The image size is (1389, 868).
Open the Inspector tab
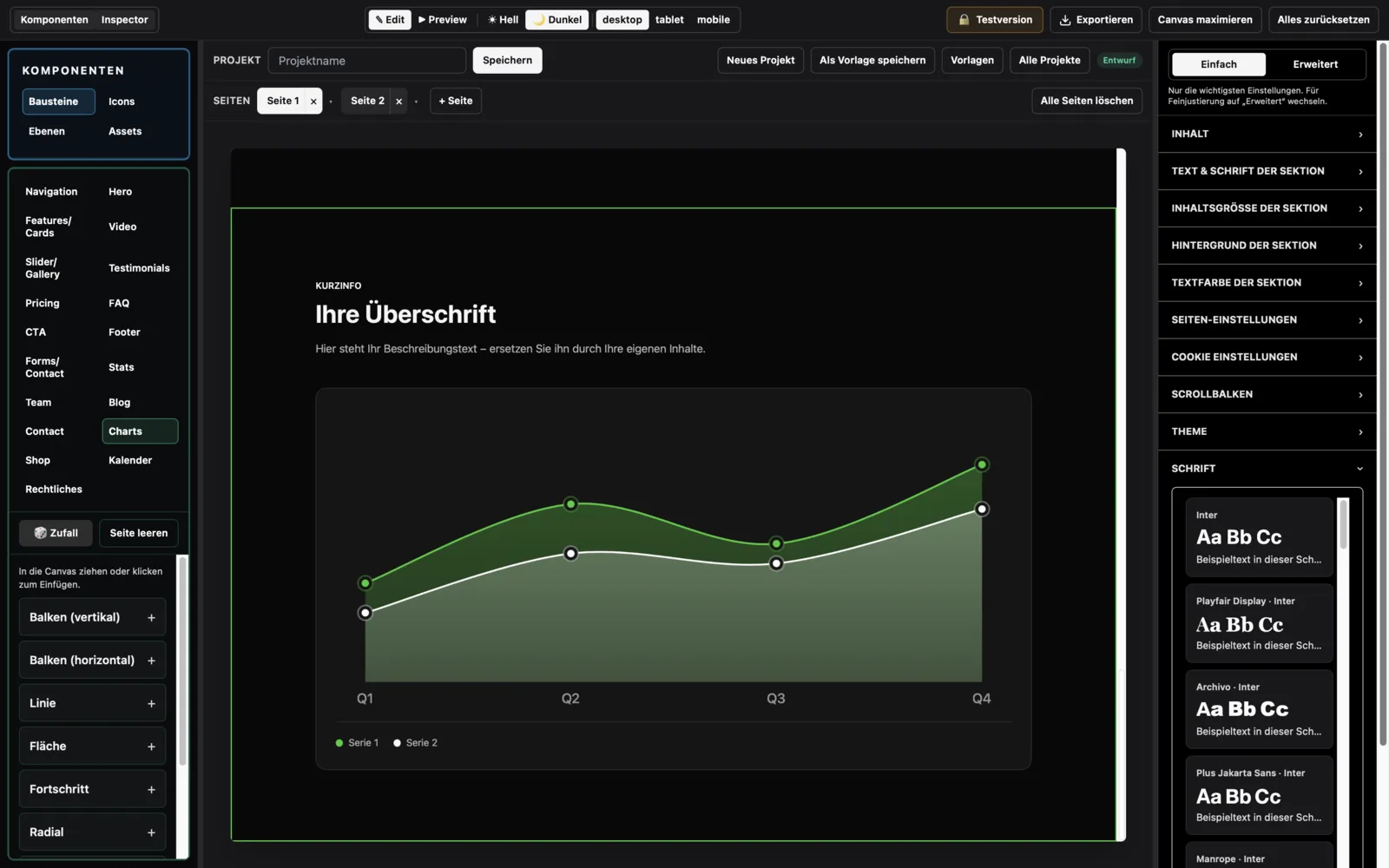coord(124,19)
